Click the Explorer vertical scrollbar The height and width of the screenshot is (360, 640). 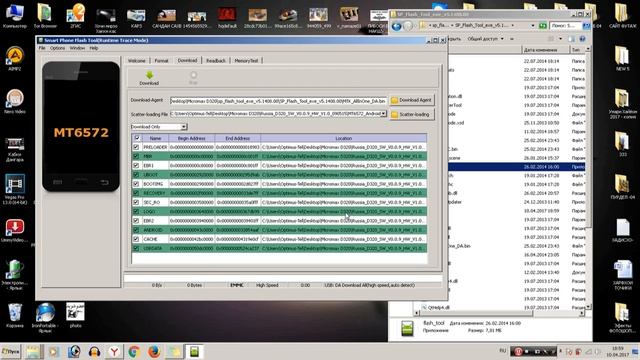pos(588,178)
